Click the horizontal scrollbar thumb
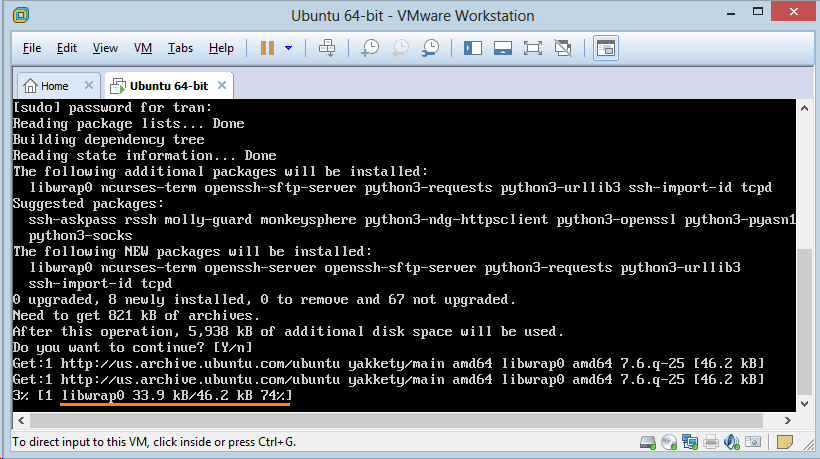The width and height of the screenshot is (820, 459). (396, 420)
